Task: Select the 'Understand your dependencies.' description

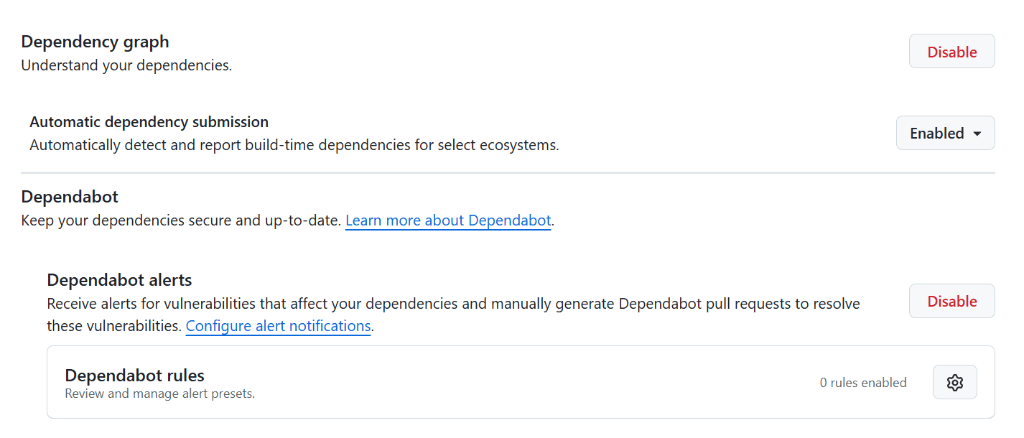Action: [127, 66]
